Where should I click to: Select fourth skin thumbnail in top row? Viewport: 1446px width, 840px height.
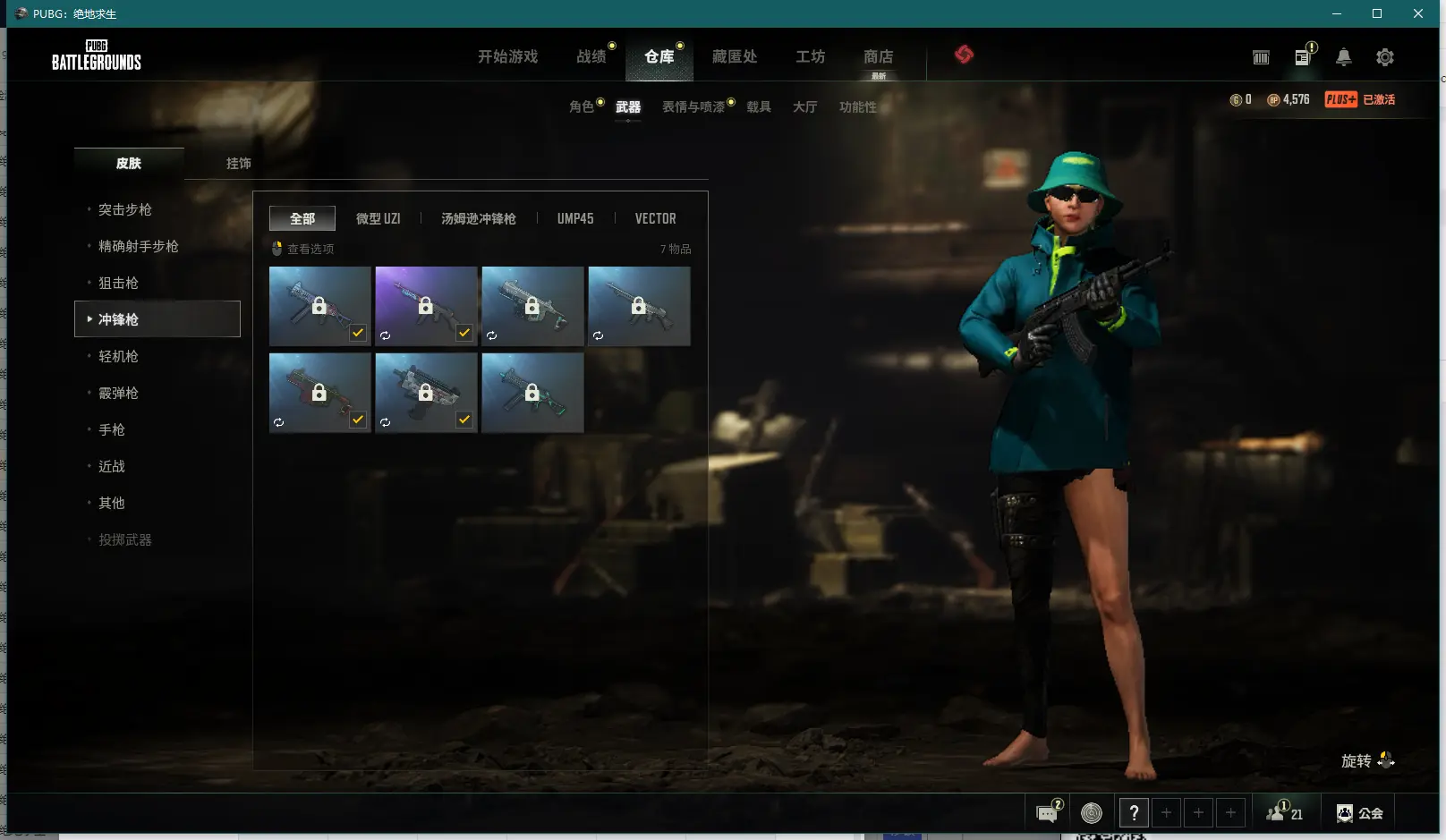(639, 306)
